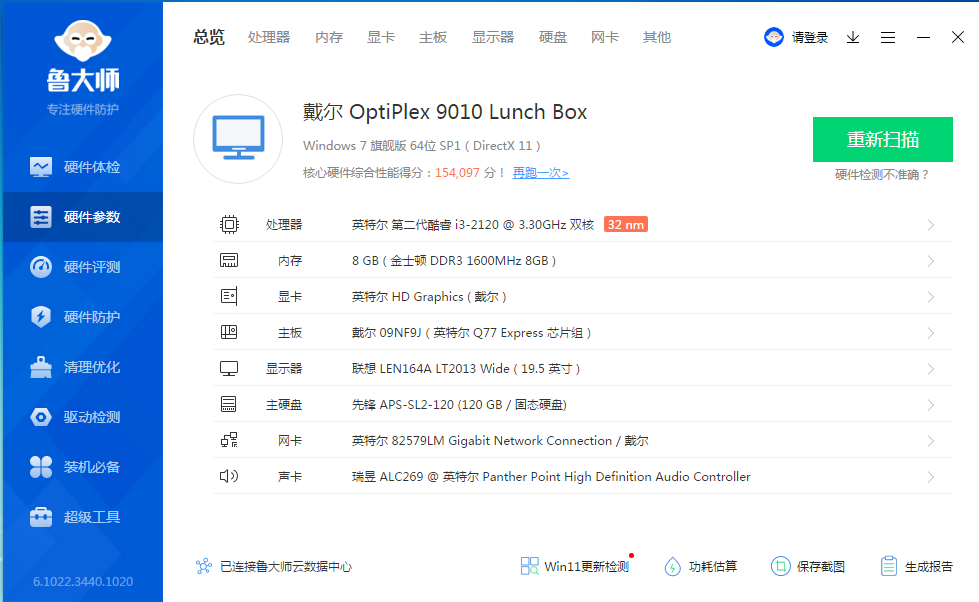This screenshot has width=979, height=602.
Task: Switch to the 硬盘 tab
Action: 553,37
